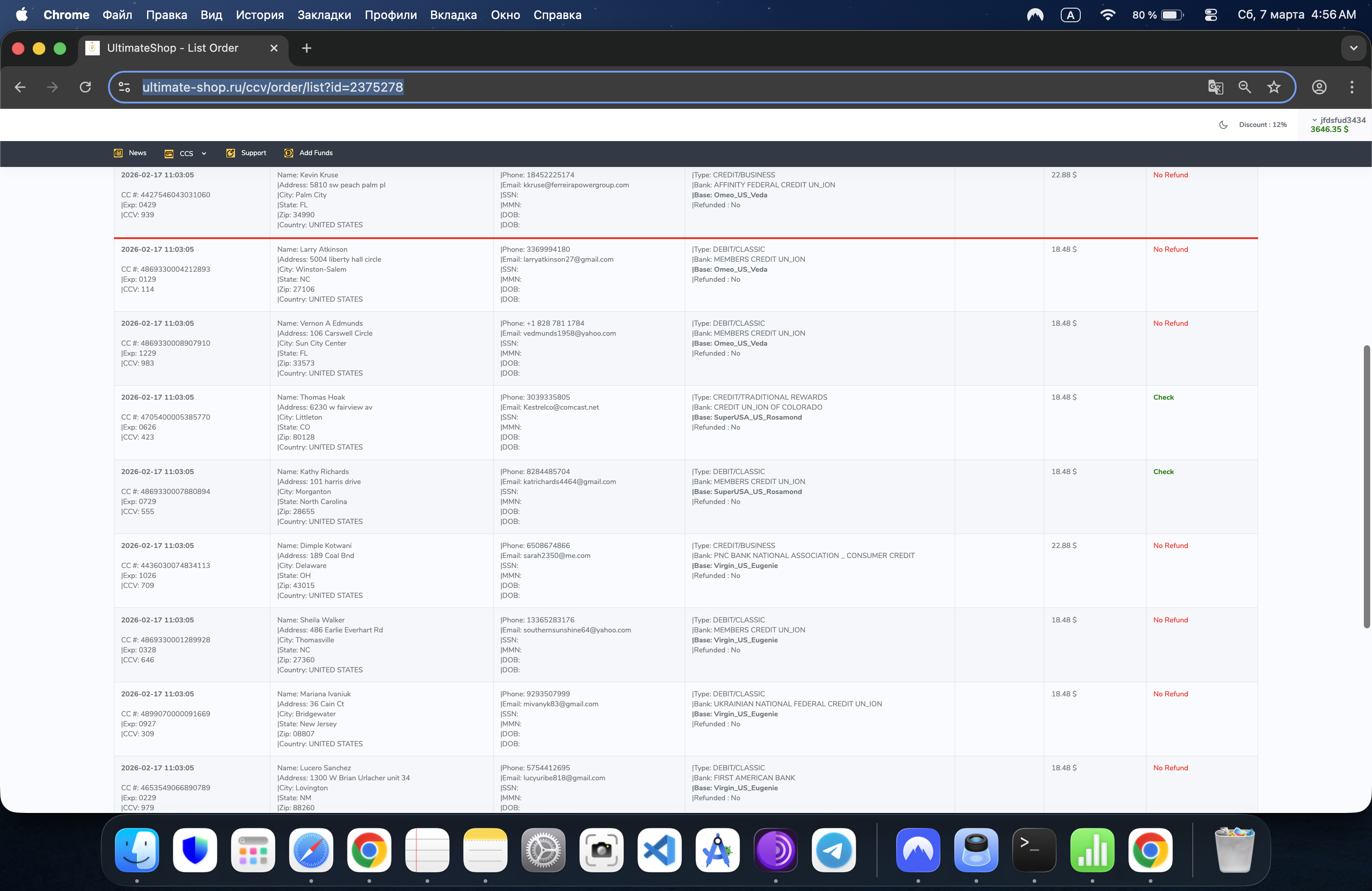Launch Safari from the Dock
This screenshot has height=891, width=1372.
(x=311, y=850)
